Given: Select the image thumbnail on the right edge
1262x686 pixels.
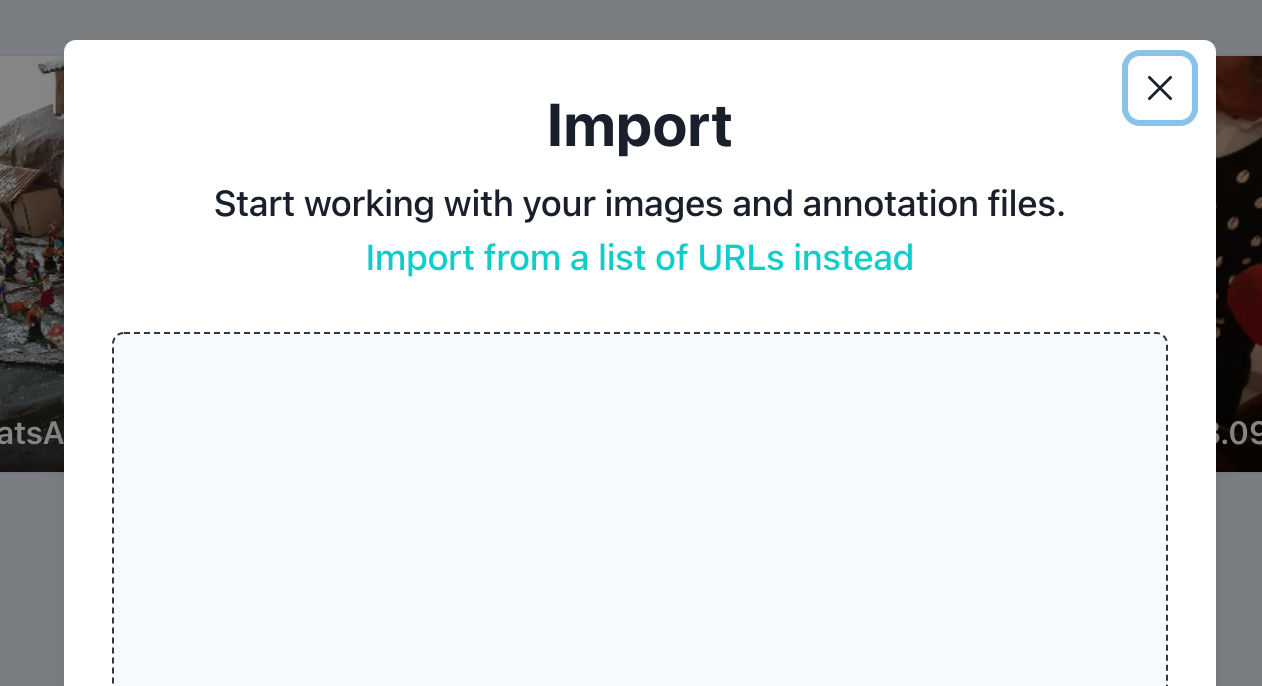Looking at the screenshot, I should (x=1240, y=260).
